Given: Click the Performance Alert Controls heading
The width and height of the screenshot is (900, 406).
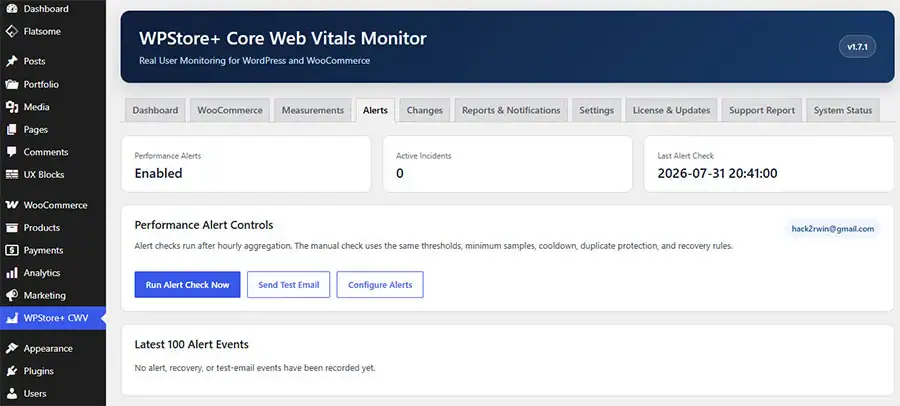Looking at the screenshot, I should click(x=204, y=225).
